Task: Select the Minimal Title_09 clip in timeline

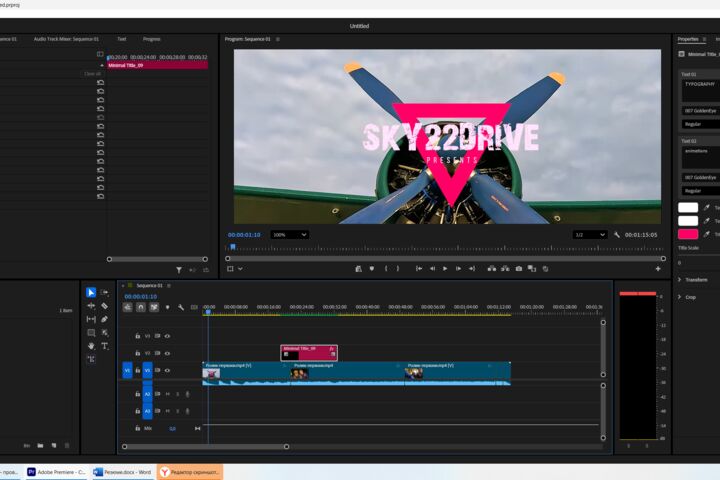Action: click(309, 353)
